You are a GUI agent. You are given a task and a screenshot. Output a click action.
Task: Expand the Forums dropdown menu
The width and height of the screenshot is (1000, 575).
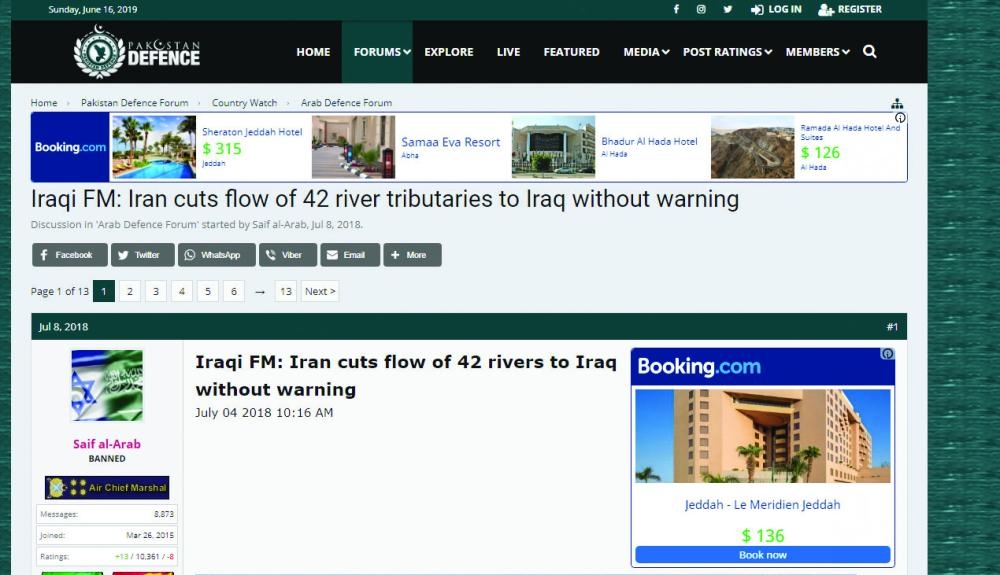point(382,52)
